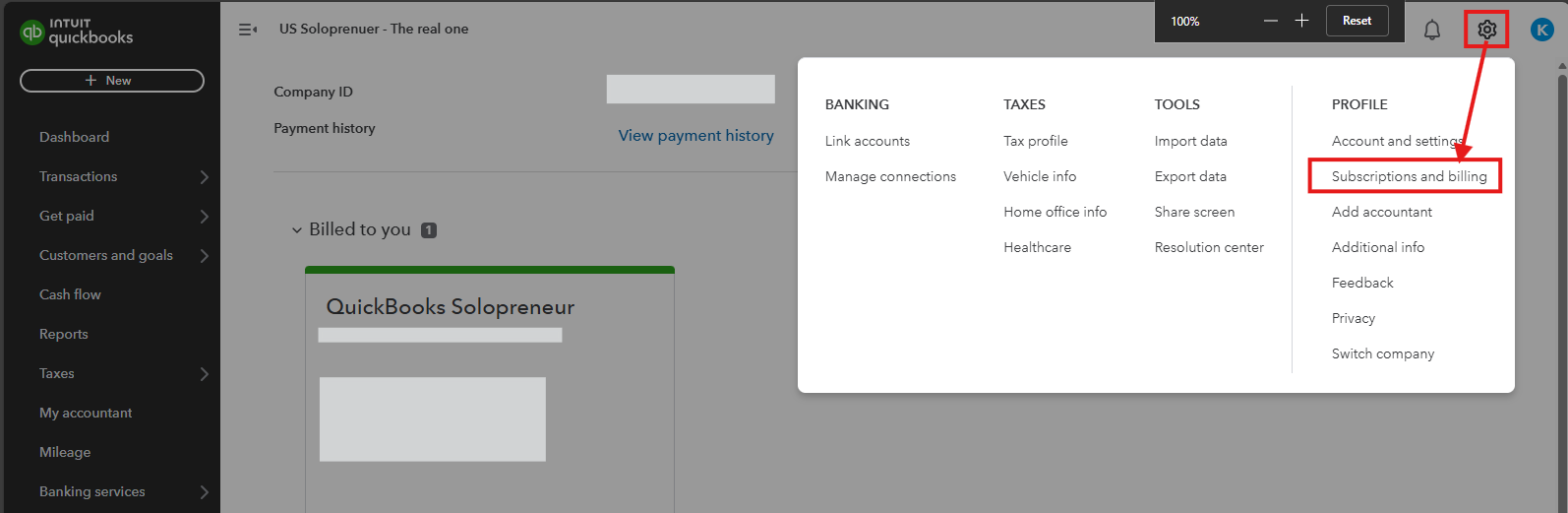Expand the Transactions submenu chevron
This screenshot has width=1568, height=513.
click(x=204, y=177)
